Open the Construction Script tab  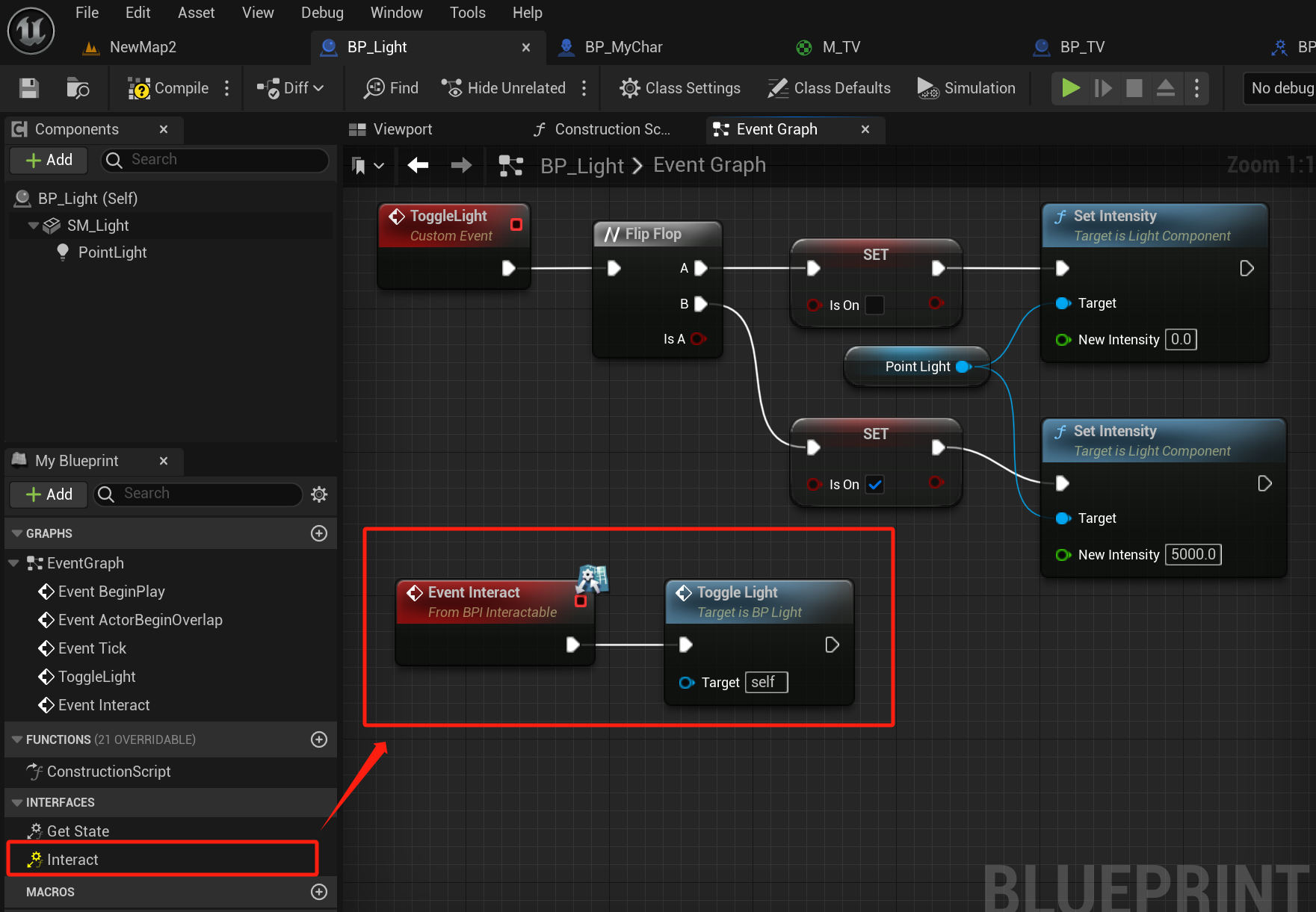tap(602, 129)
